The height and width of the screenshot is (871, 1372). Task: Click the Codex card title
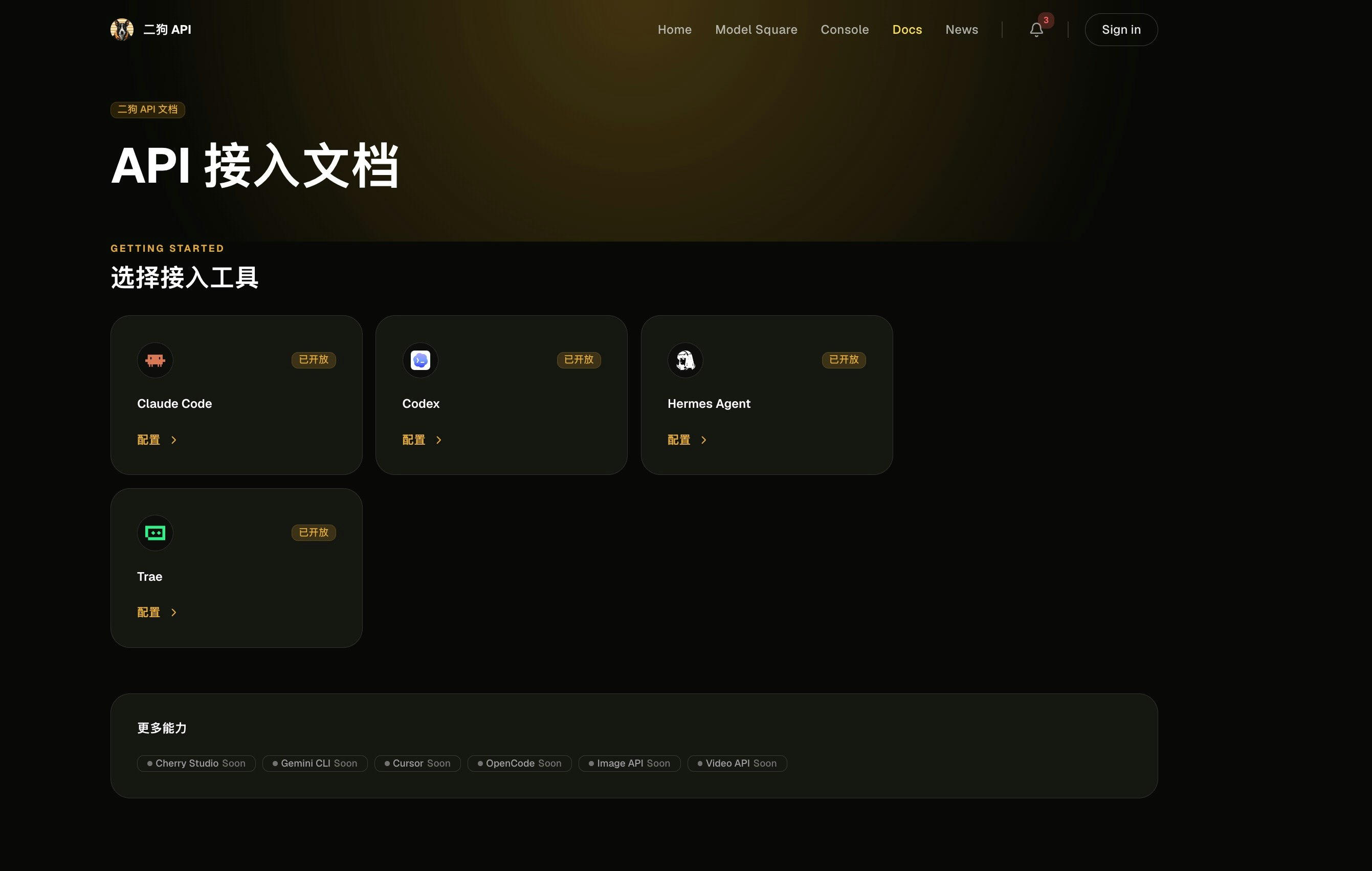421,404
